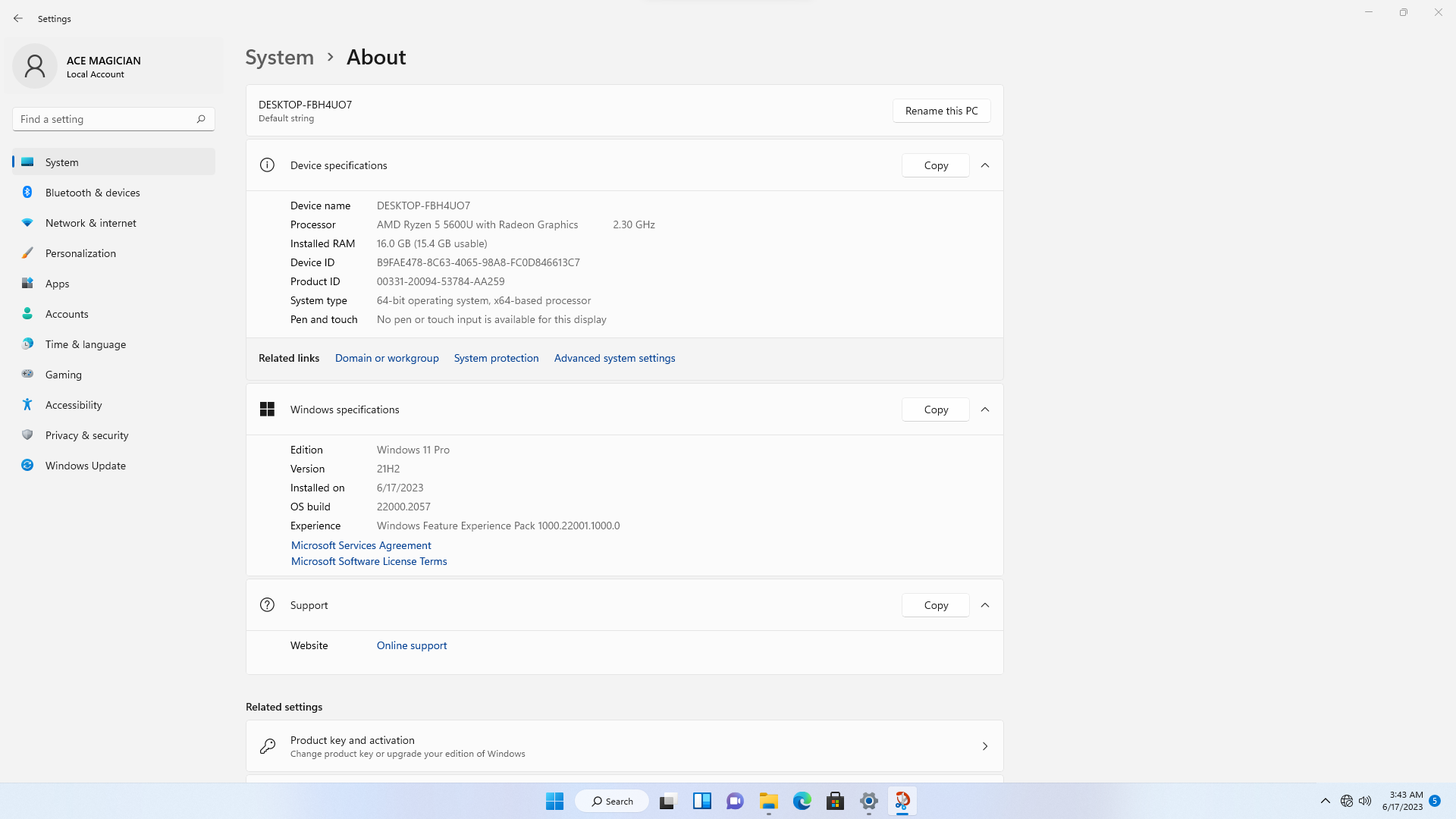
Task: Click the Settings gear in the taskbar
Action: coord(869,801)
